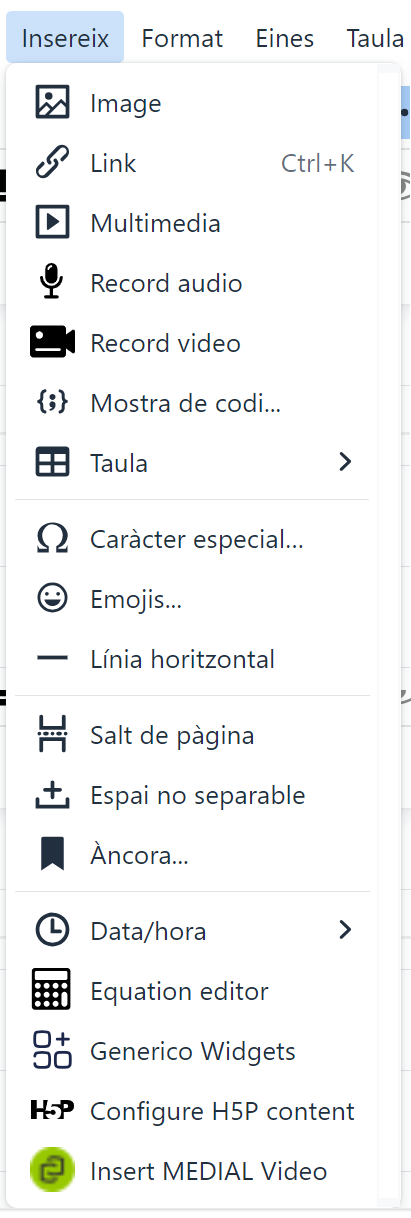The width and height of the screenshot is (411, 1218).
Task: Click the chain Link icon
Action: 52,163
